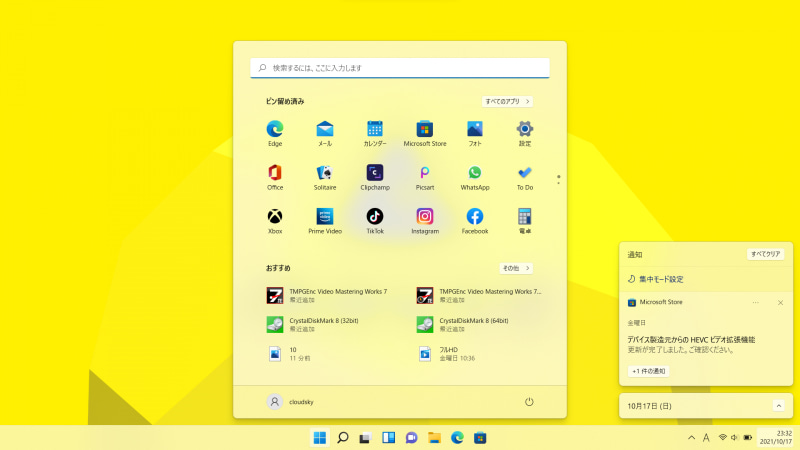800x450 pixels.
Task: Go to next pinned apps page dots
Action: click(559, 180)
